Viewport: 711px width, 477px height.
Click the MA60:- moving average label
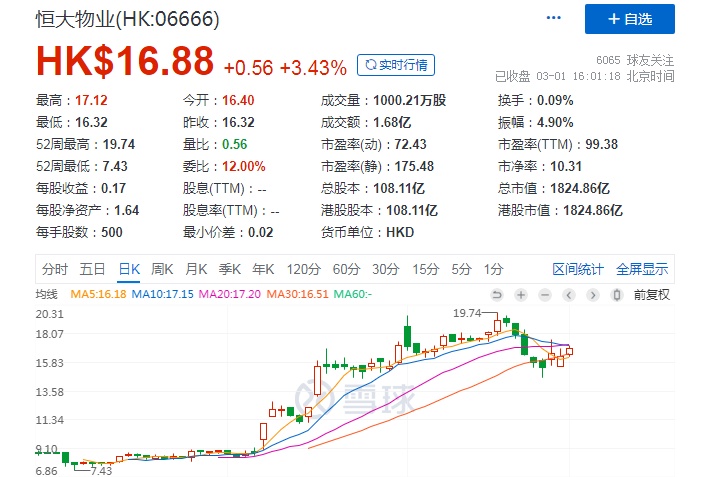353,294
